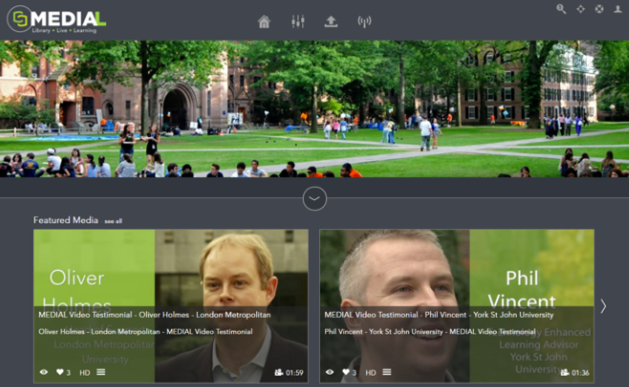
Task: Click the campus banner image
Action: (x=314, y=109)
